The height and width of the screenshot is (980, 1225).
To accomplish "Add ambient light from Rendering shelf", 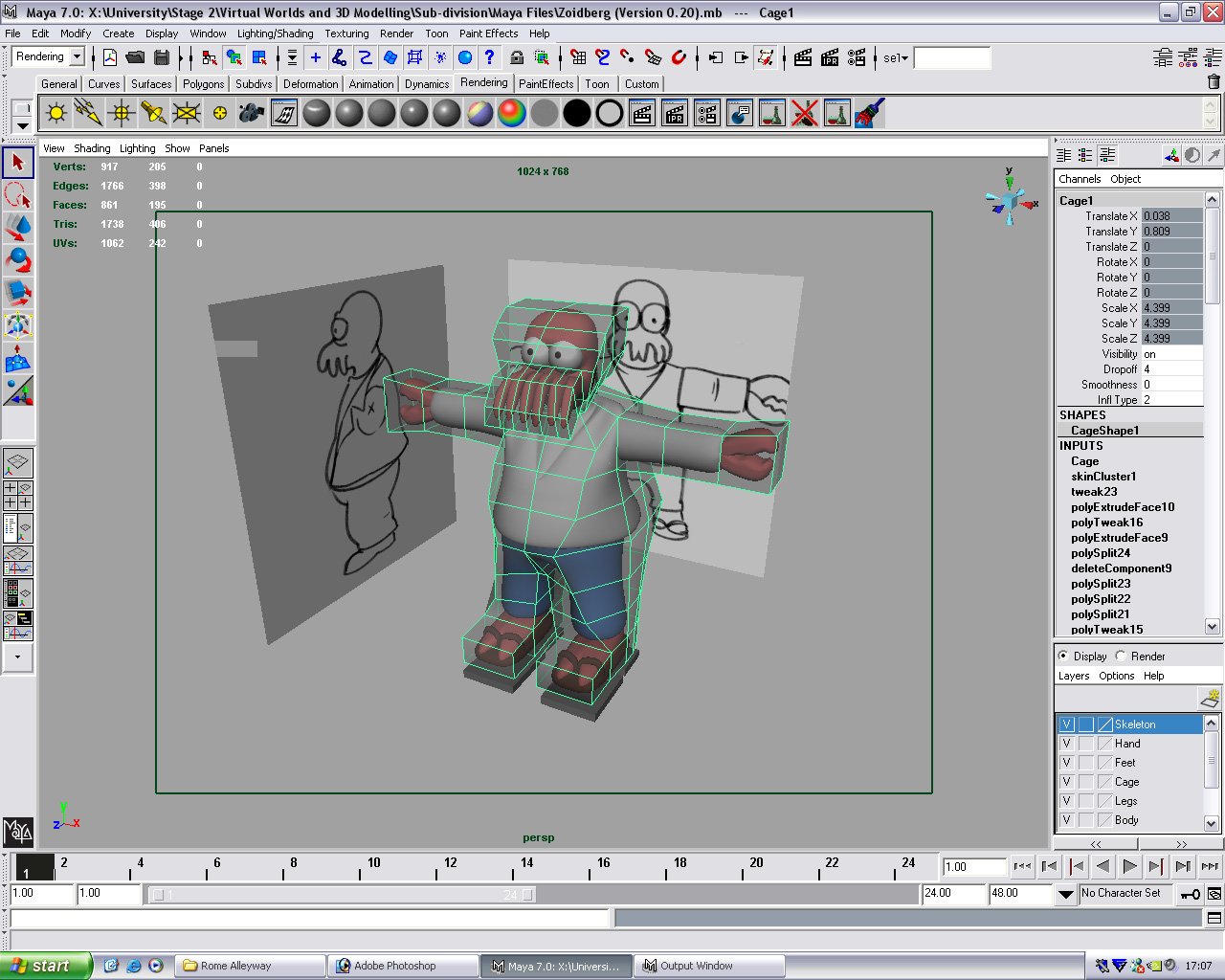I will 56,114.
